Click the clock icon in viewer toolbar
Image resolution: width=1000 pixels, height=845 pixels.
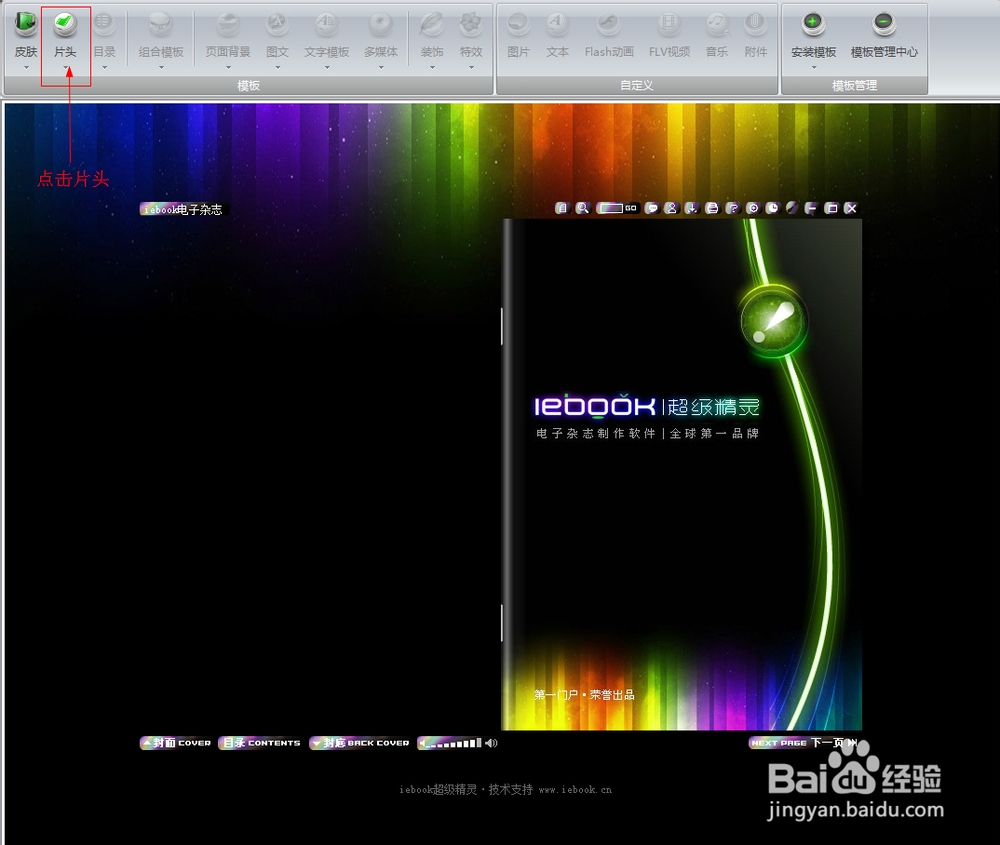[x=772, y=208]
